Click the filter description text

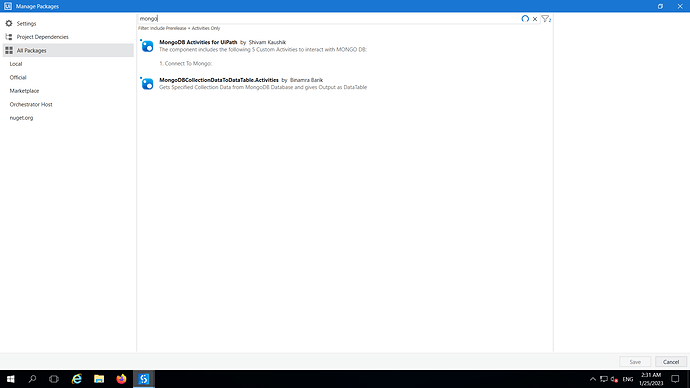point(179,28)
